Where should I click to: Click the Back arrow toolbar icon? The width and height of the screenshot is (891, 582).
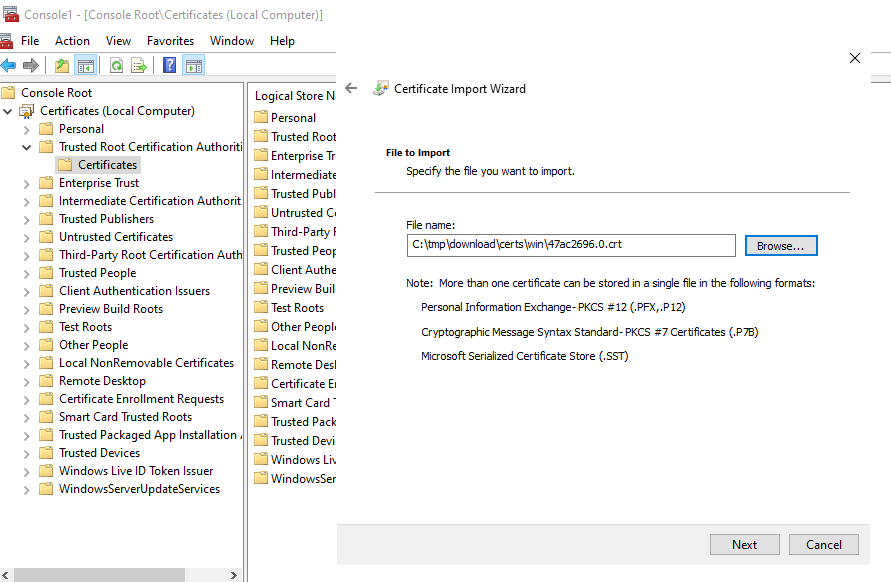(x=9, y=66)
